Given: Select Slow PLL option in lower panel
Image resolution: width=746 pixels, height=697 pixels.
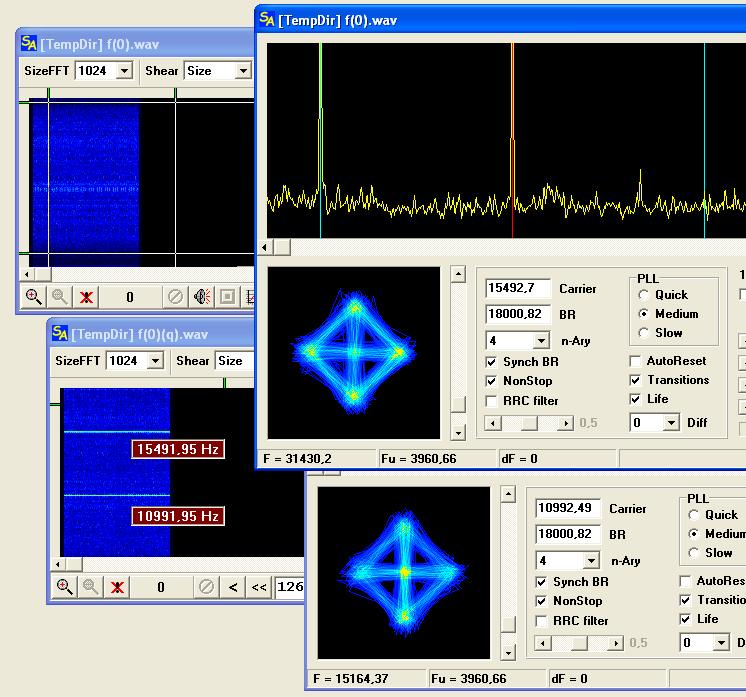Looking at the screenshot, I should [693, 553].
